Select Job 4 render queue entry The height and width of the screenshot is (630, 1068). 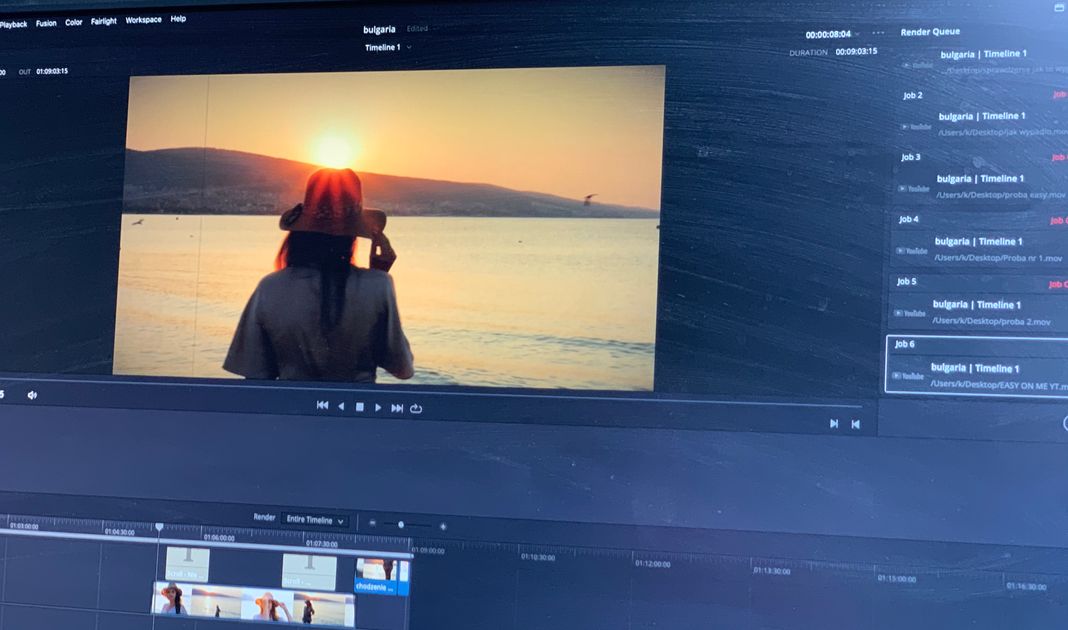click(x=980, y=240)
